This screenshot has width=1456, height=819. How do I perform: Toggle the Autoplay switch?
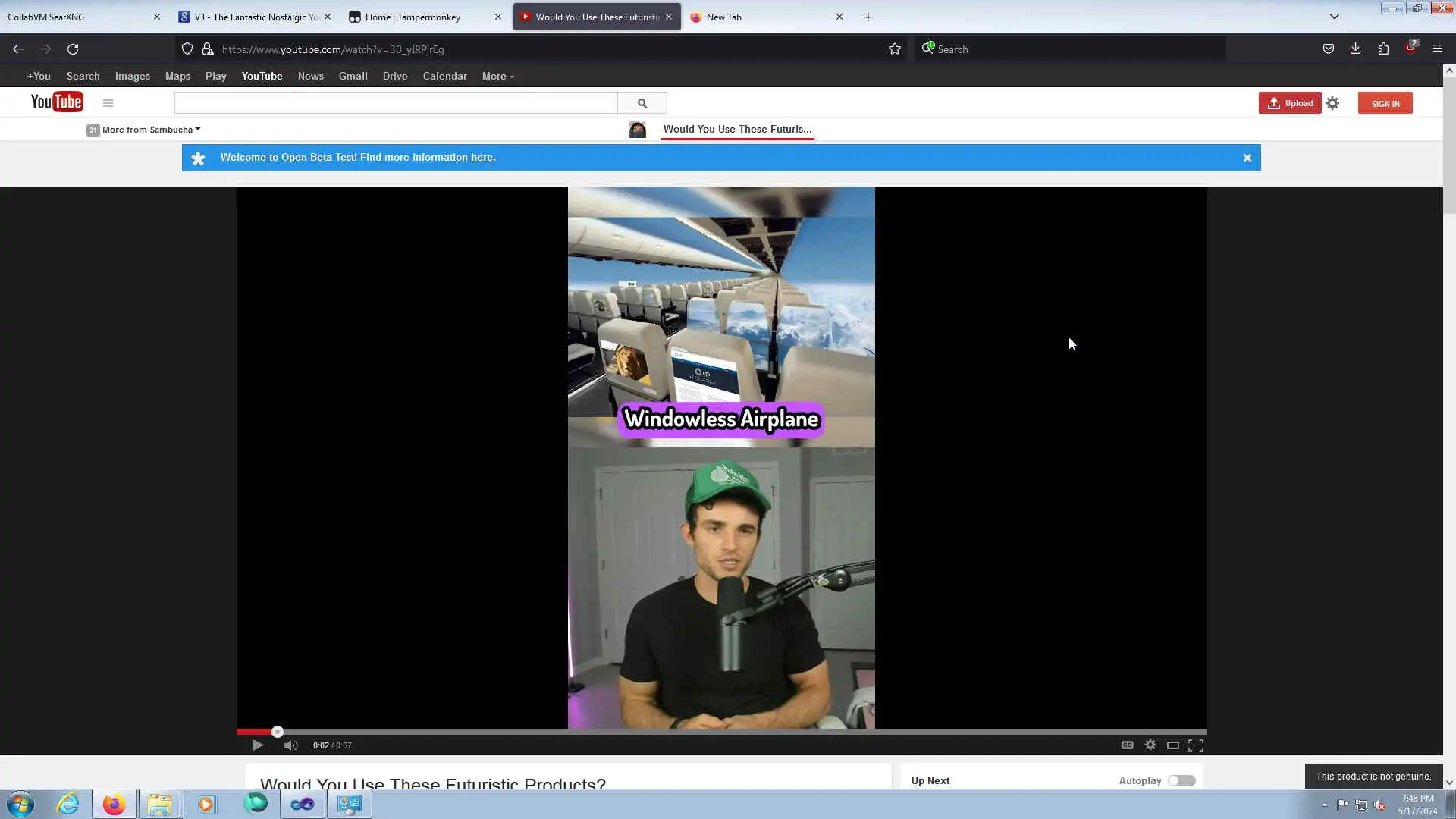pos(1181,780)
